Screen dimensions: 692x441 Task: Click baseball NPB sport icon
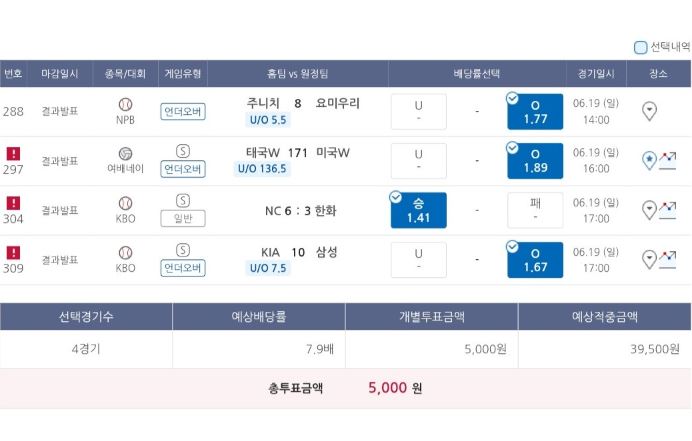[x=125, y=105]
